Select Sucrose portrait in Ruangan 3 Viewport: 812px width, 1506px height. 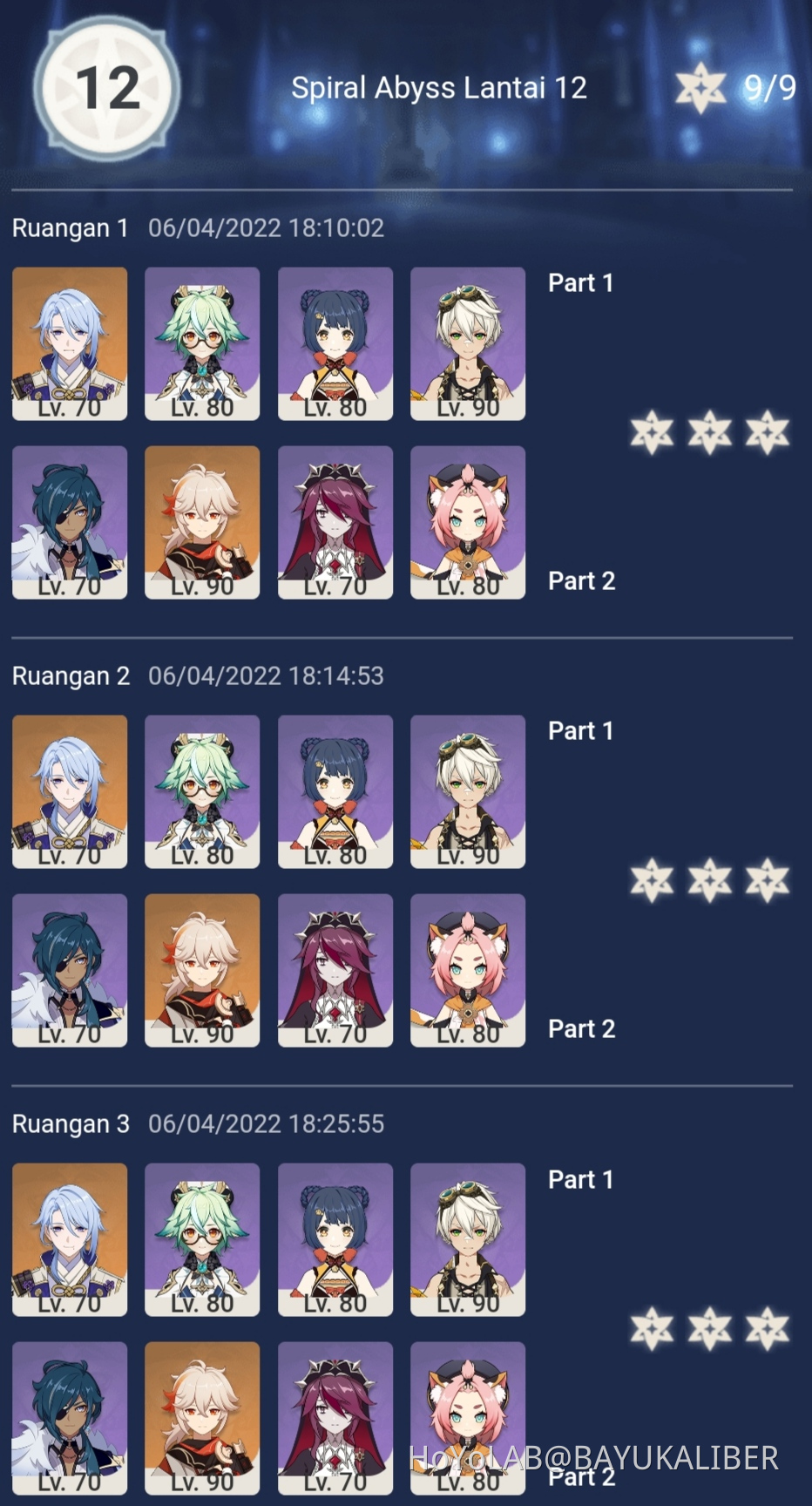click(x=202, y=1240)
